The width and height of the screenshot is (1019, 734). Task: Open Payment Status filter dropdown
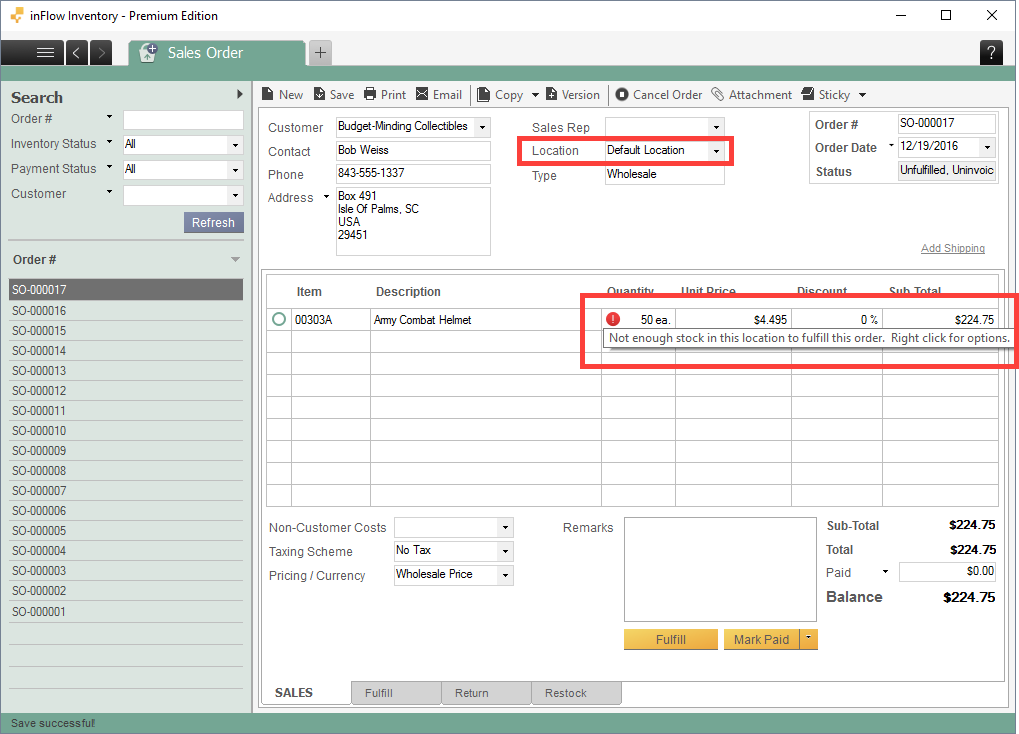tap(235, 170)
